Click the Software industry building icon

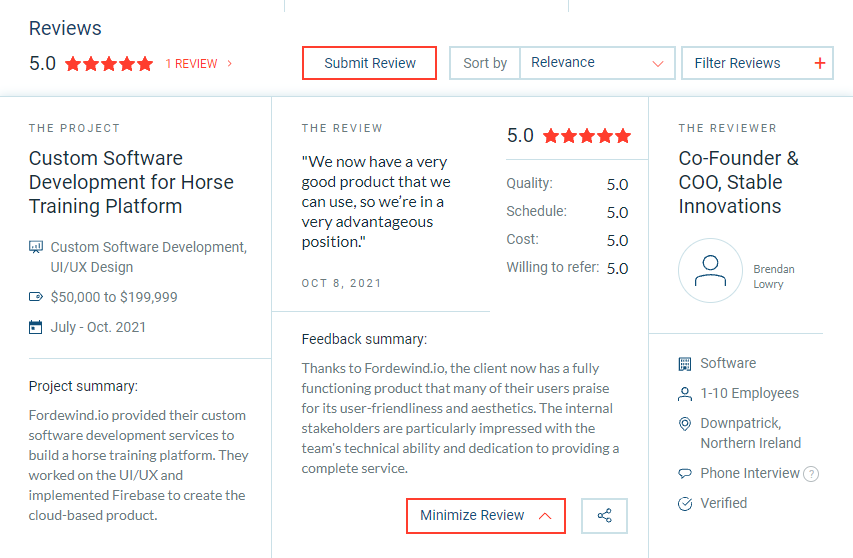pos(685,364)
